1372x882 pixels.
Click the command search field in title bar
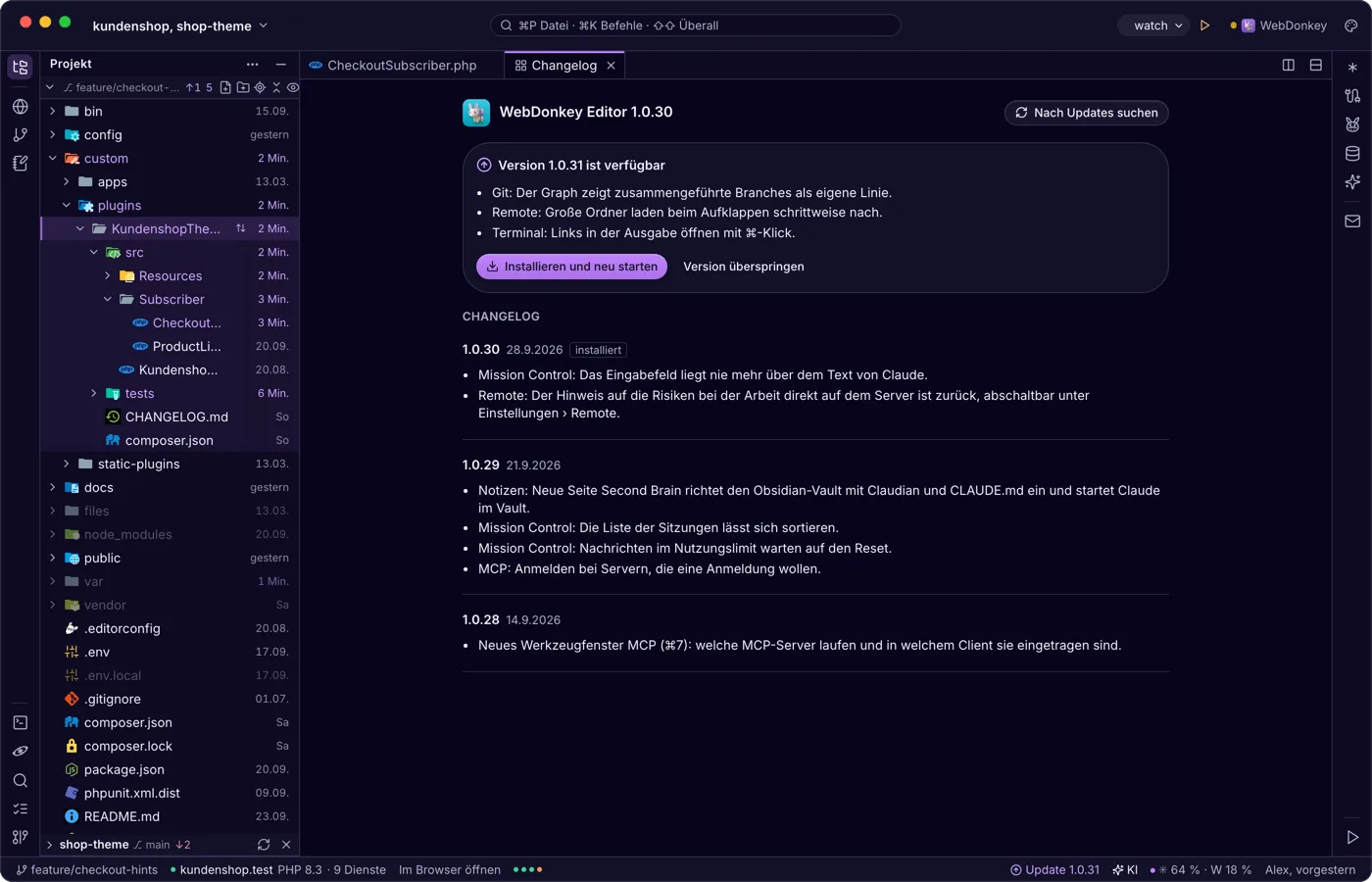click(x=695, y=25)
